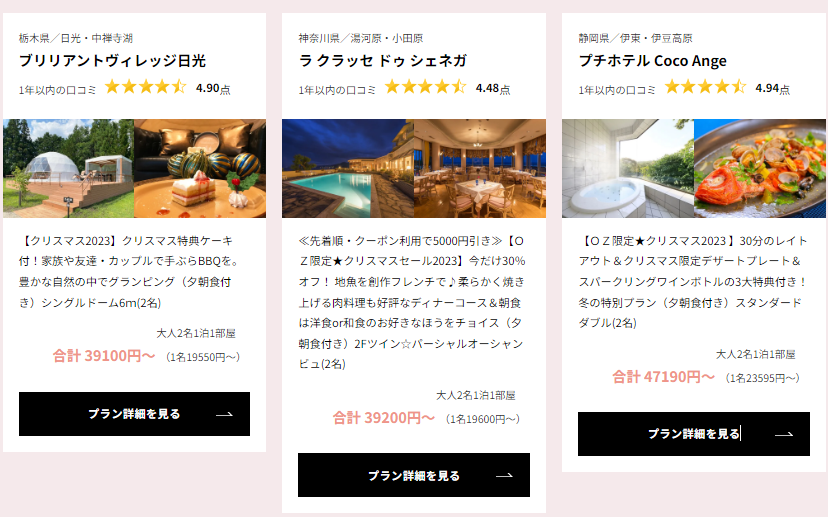Open the Christmas cake and ornaments photo

point(200,168)
